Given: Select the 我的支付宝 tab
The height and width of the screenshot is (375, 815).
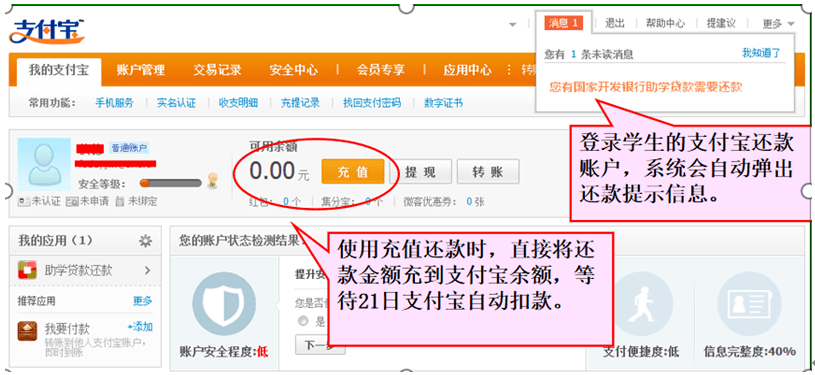Looking at the screenshot, I should tap(59, 70).
